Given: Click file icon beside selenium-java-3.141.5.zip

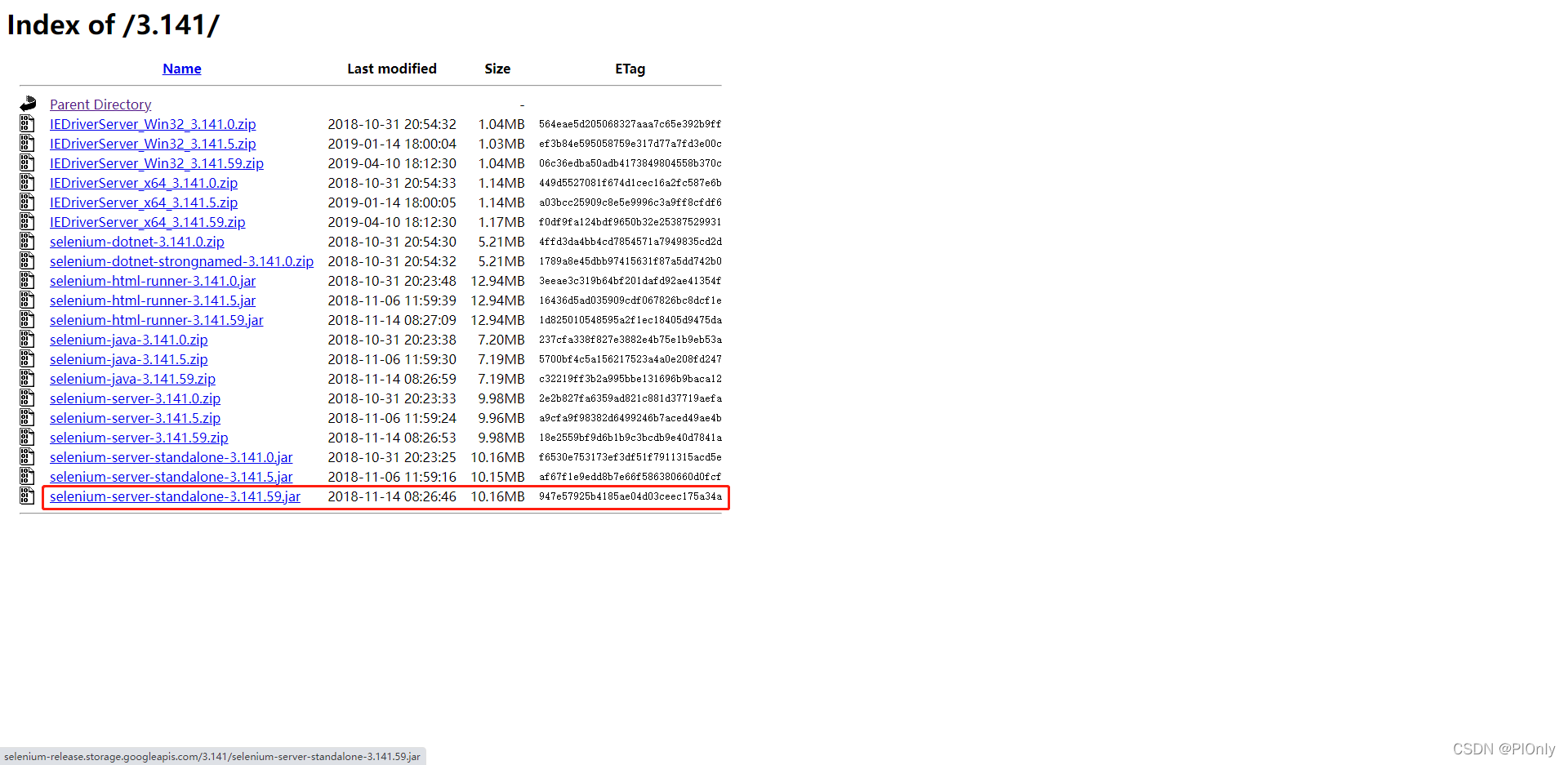Looking at the screenshot, I should pos(27,359).
